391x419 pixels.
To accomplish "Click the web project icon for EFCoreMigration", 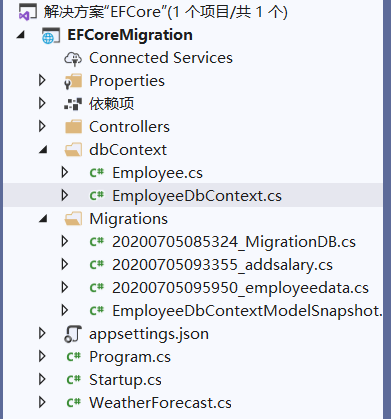I will 51,36.
